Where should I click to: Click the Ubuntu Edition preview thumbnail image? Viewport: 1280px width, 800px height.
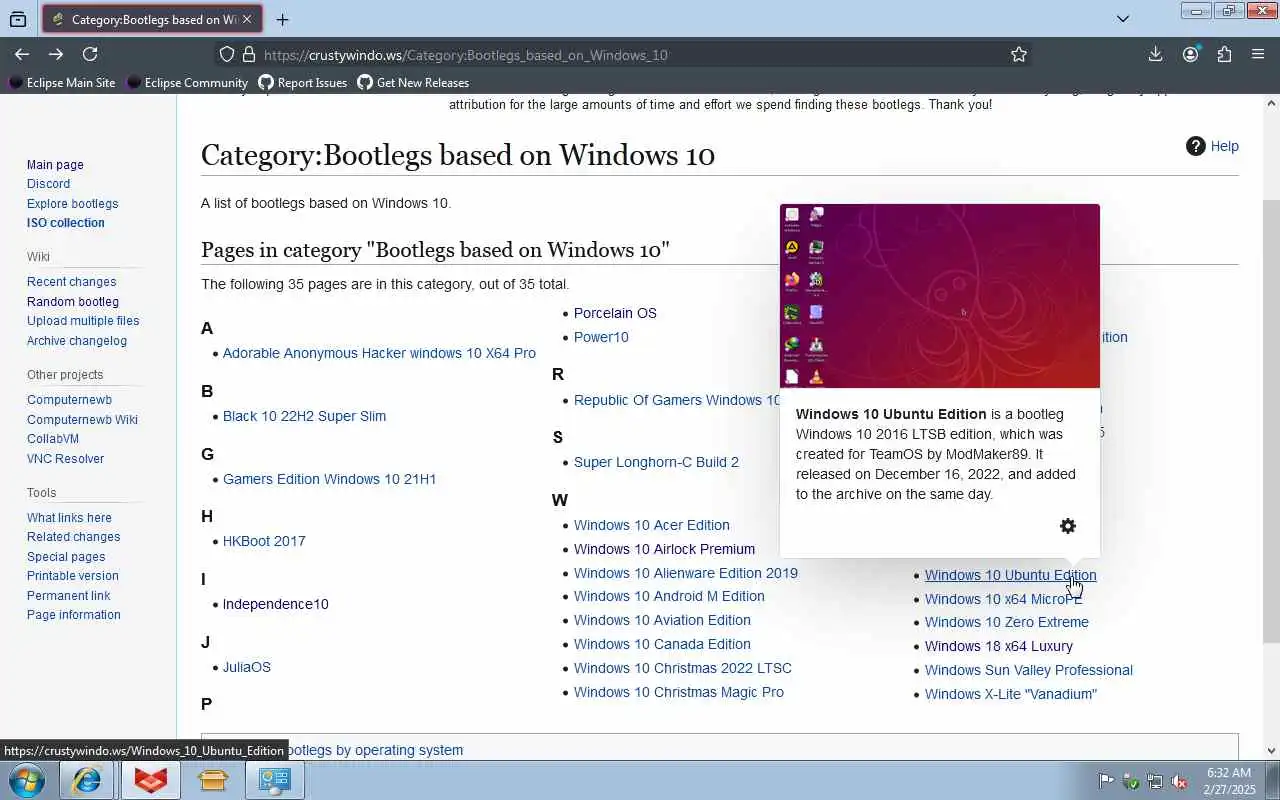(x=939, y=296)
